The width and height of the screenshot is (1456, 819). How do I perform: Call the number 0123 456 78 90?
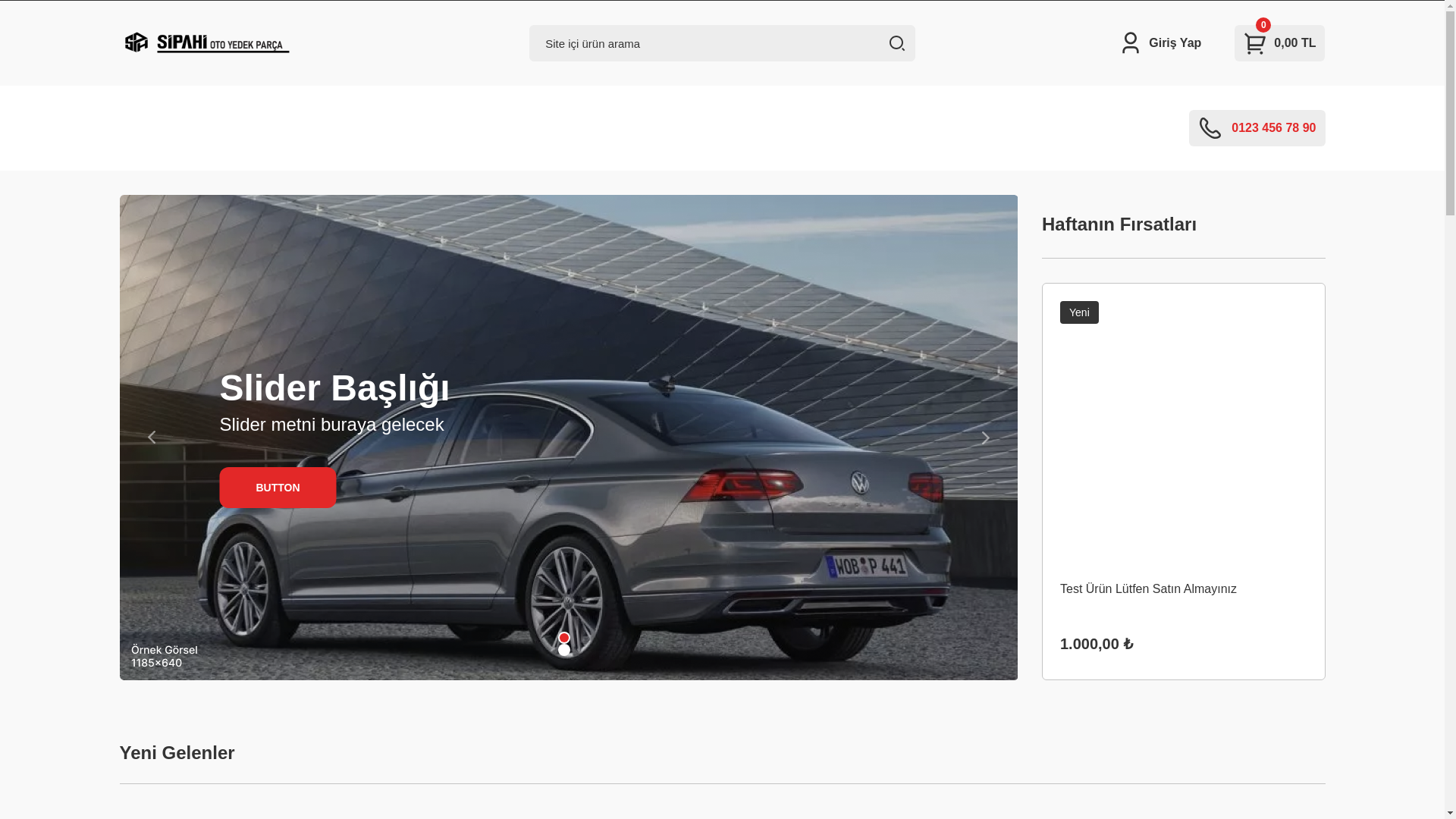coord(1273,128)
